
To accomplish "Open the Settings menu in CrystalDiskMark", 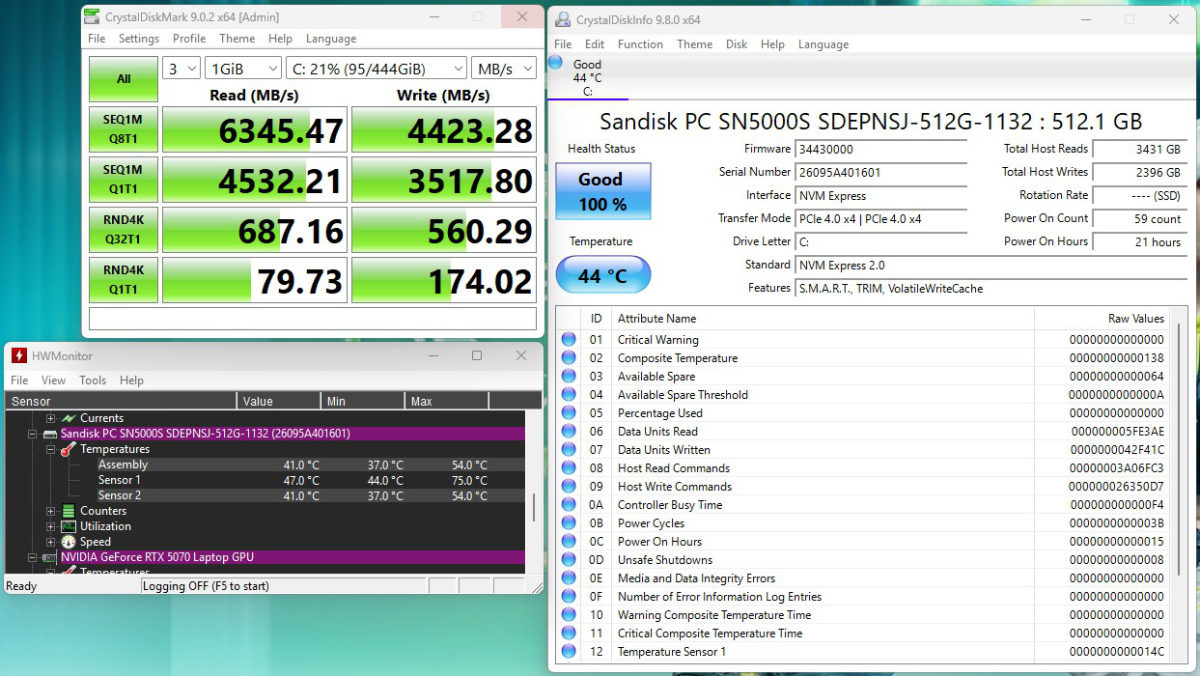I will pyautogui.click(x=139, y=38).
